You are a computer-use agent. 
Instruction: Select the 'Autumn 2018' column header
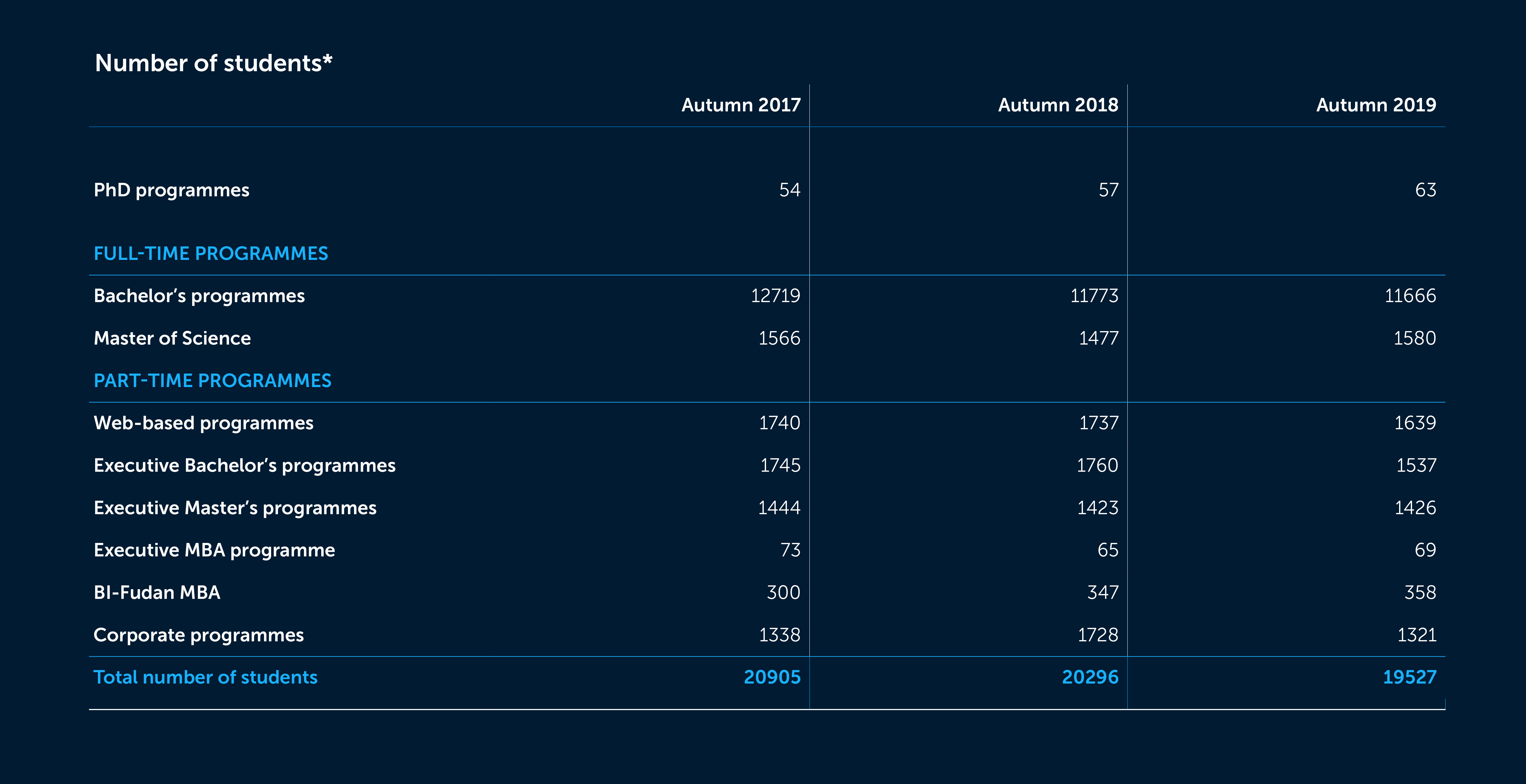coord(1058,105)
